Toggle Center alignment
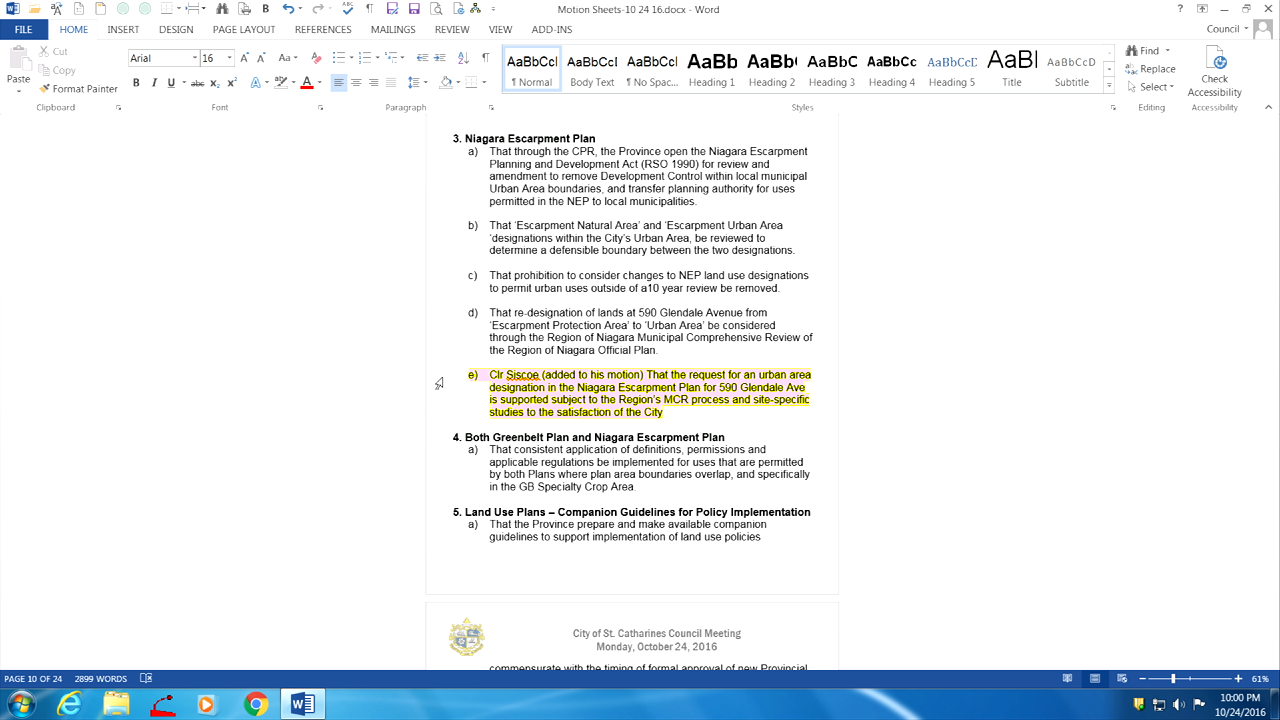 [x=356, y=83]
